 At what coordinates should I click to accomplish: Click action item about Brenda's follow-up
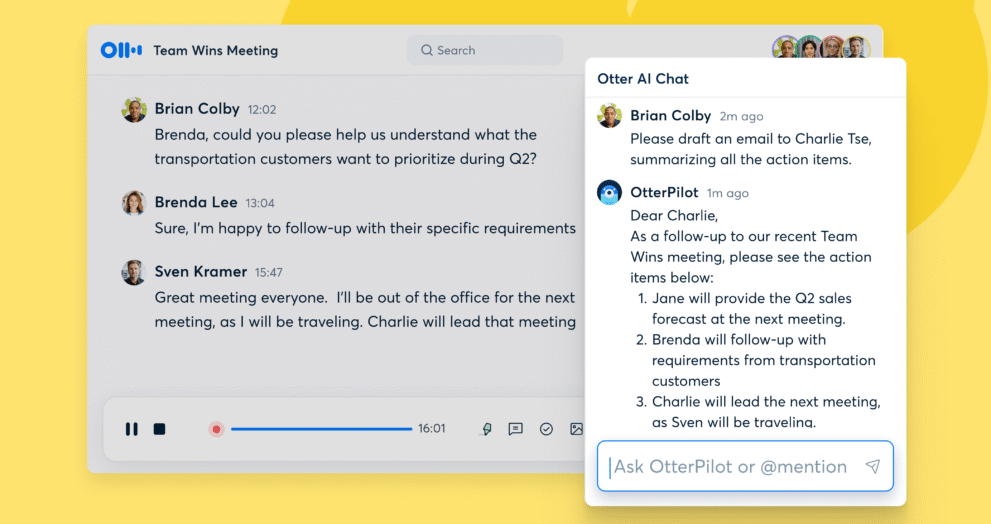pos(763,360)
